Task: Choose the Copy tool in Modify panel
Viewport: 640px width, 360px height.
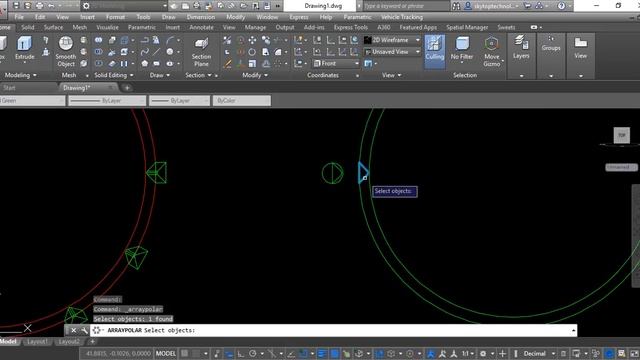Action: [x=266, y=40]
